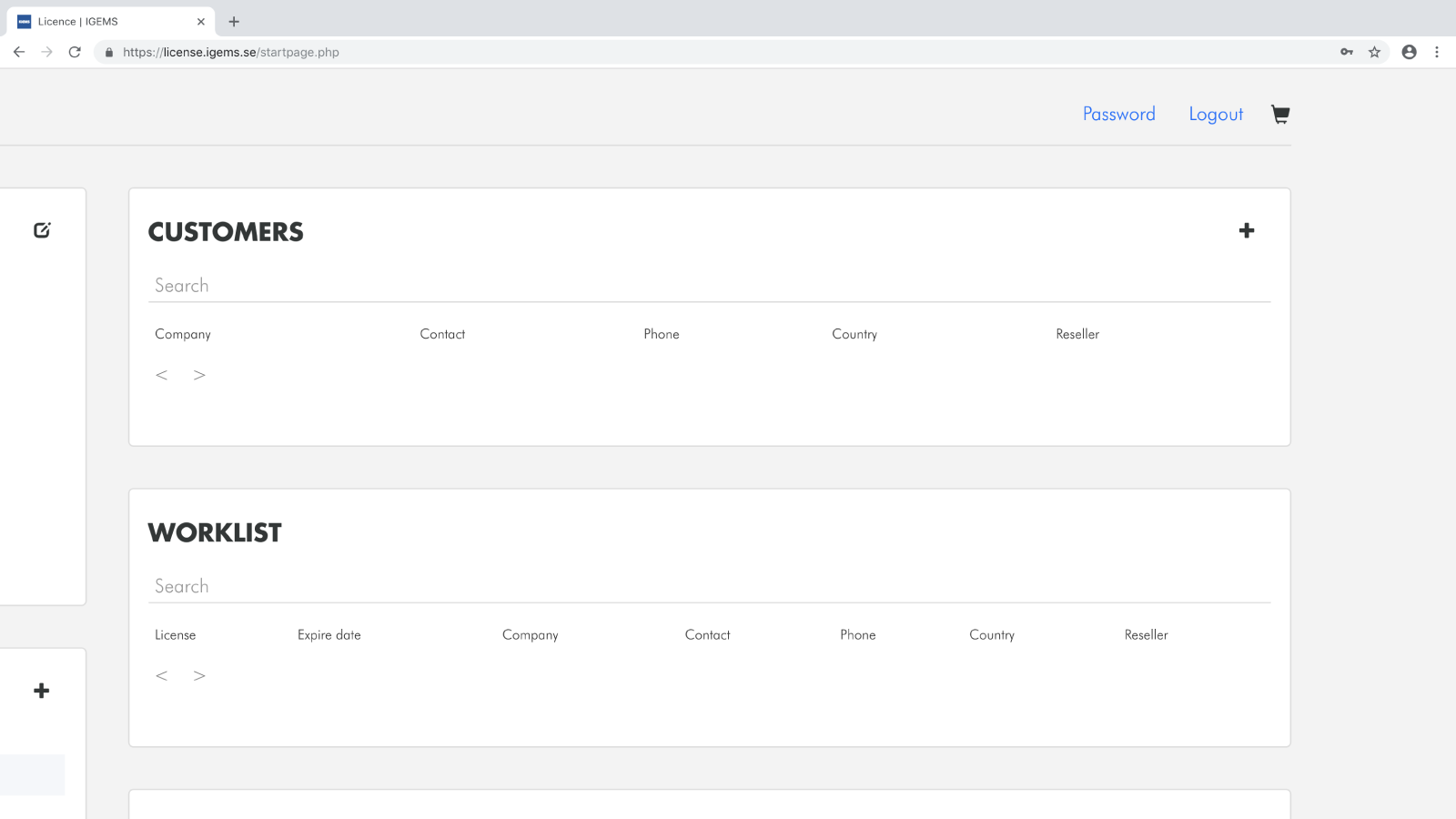Image resolution: width=1456 pixels, height=819 pixels.
Task: Close the Licence | IGEMS tab
Action: coord(201,22)
